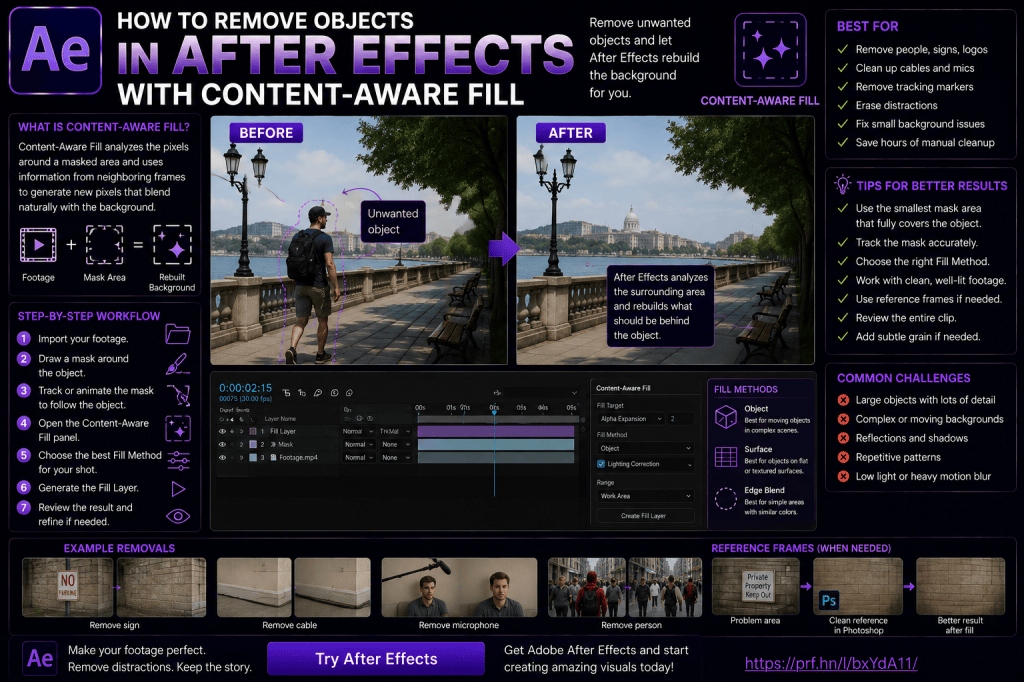Viewport: 1024px width, 682px height.
Task: Click the Fill Layer color label swatch
Action: click(253, 431)
